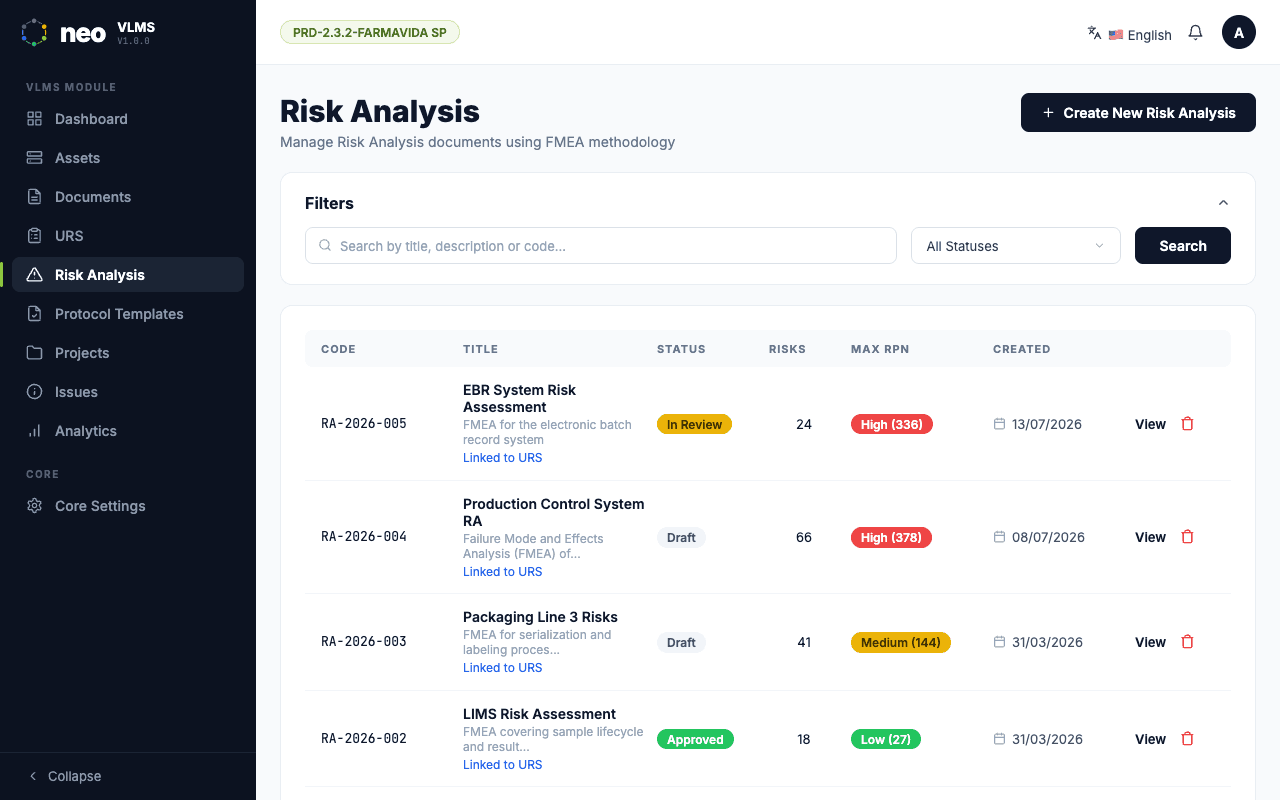Click the Core Settings gear icon
Image resolution: width=1280 pixels, height=800 pixels.
point(34,506)
